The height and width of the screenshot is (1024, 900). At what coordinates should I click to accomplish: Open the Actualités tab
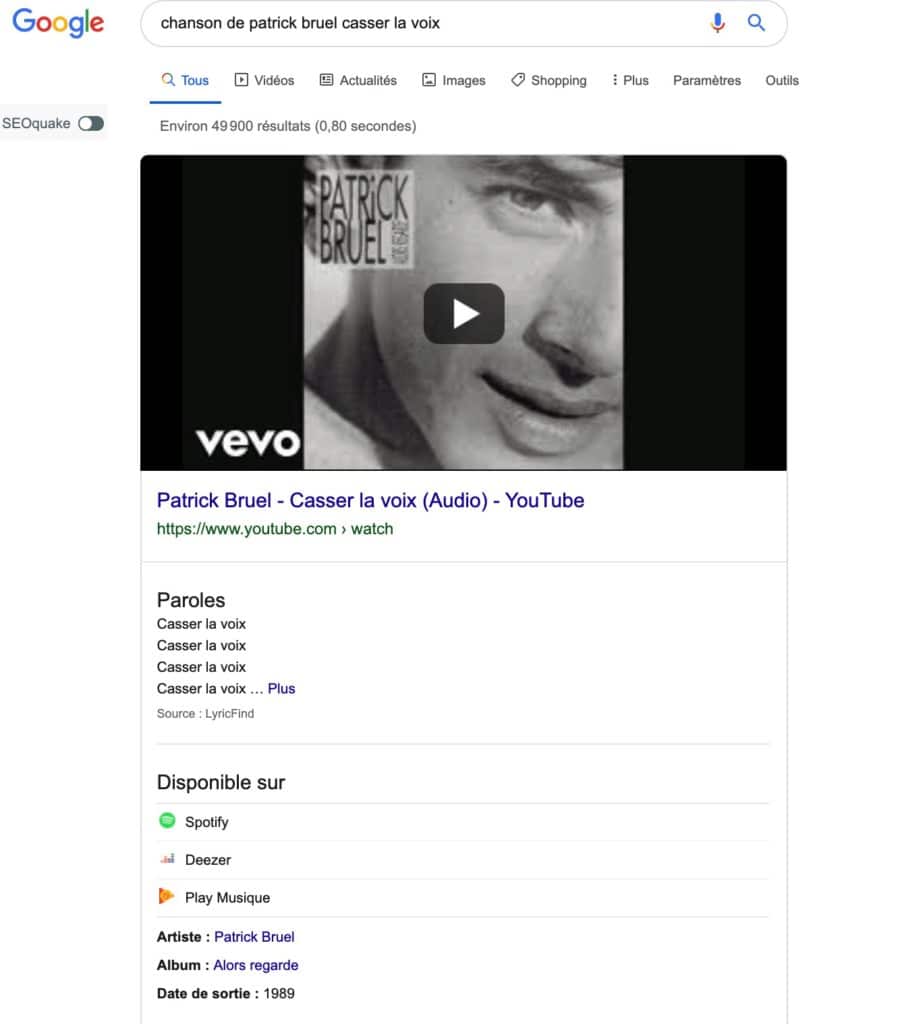358,81
